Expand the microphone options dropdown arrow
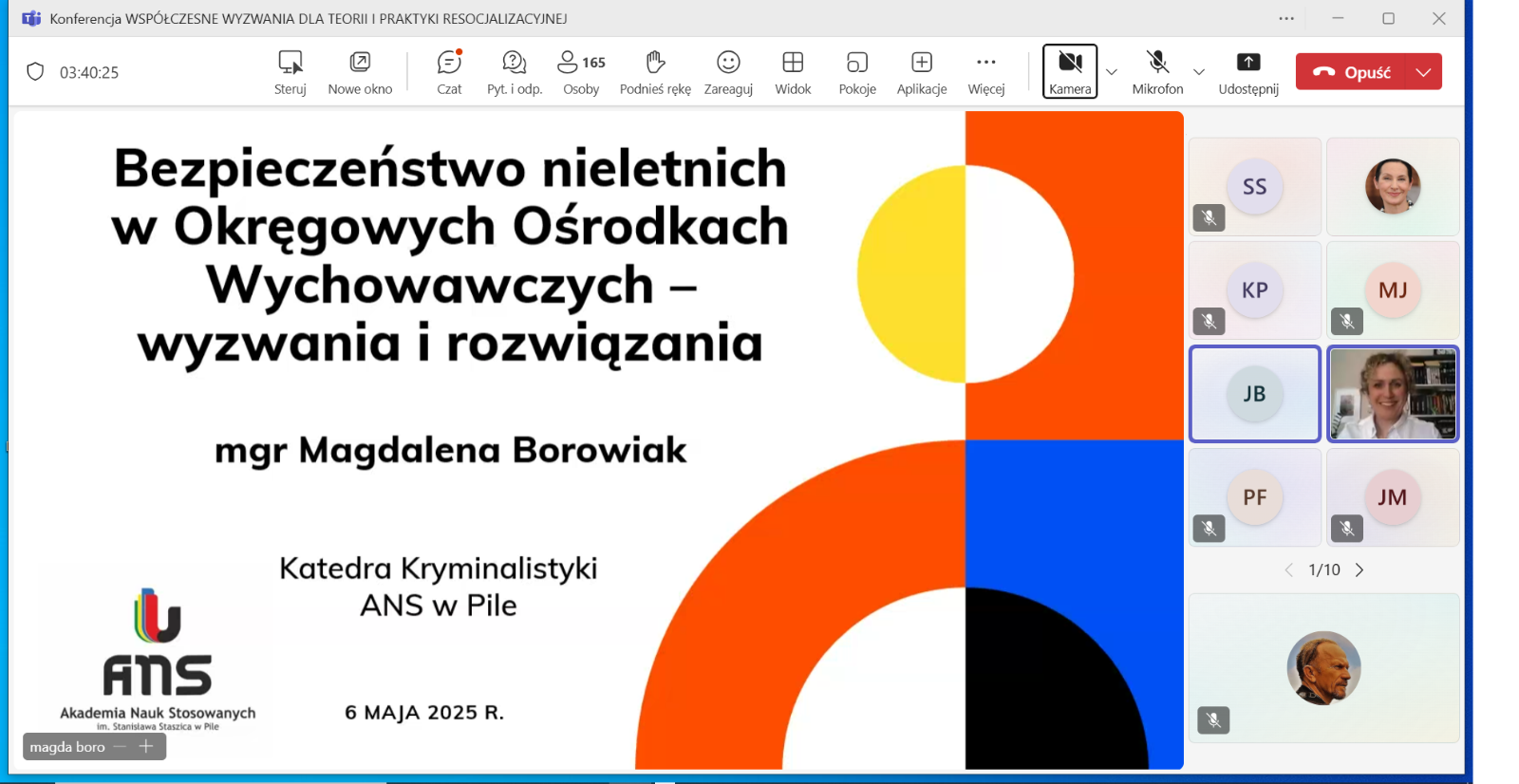 (1199, 72)
